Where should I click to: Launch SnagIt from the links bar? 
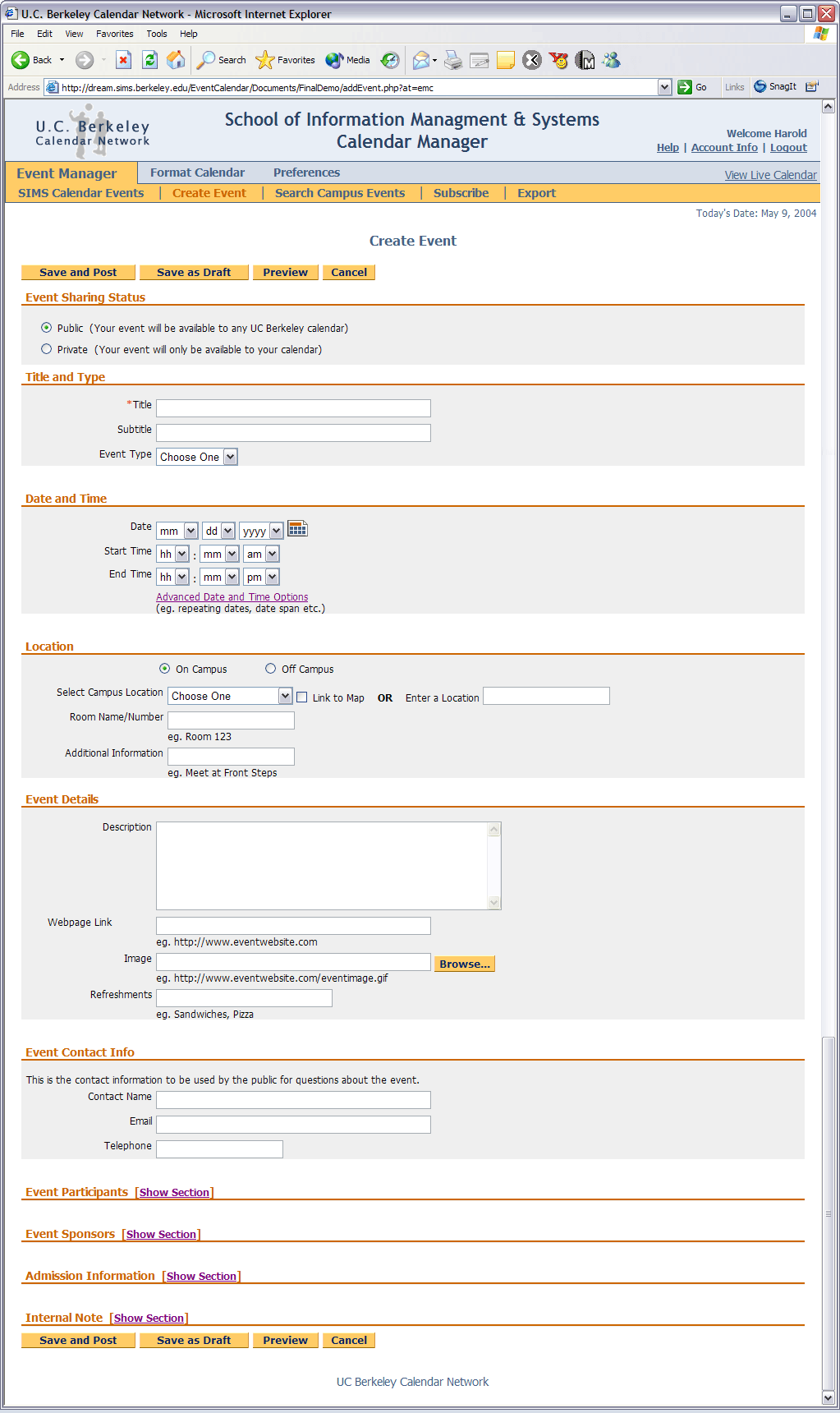(775, 86)
